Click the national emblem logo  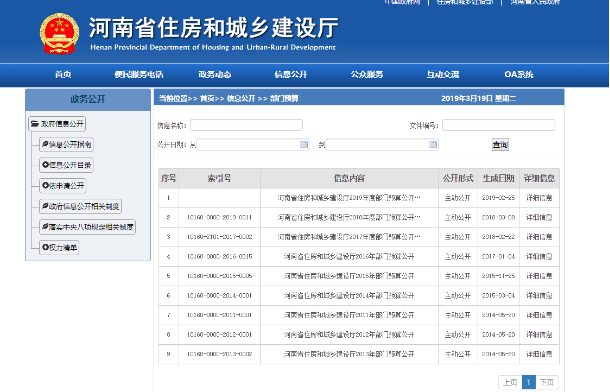click(59, 34)
